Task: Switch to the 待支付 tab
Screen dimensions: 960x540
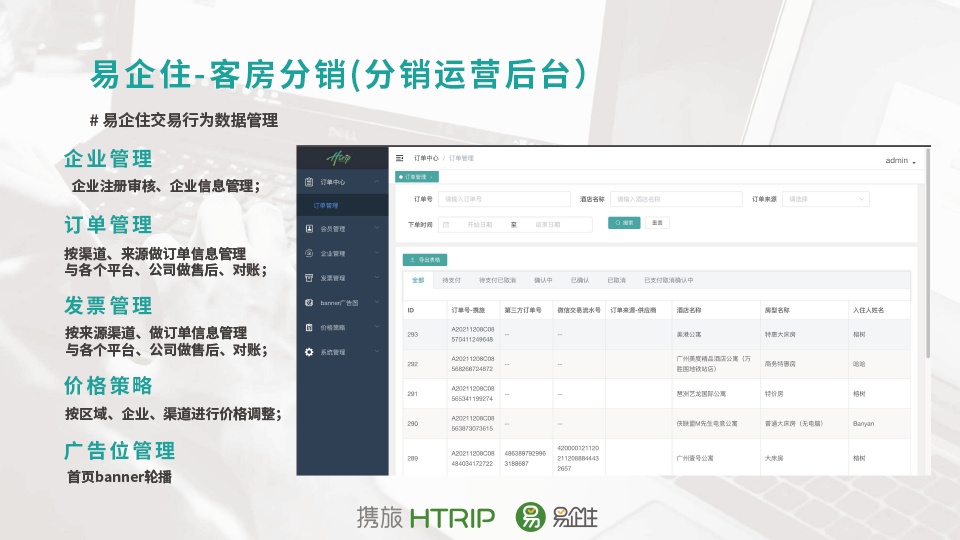Action: [x=451, y=280]
